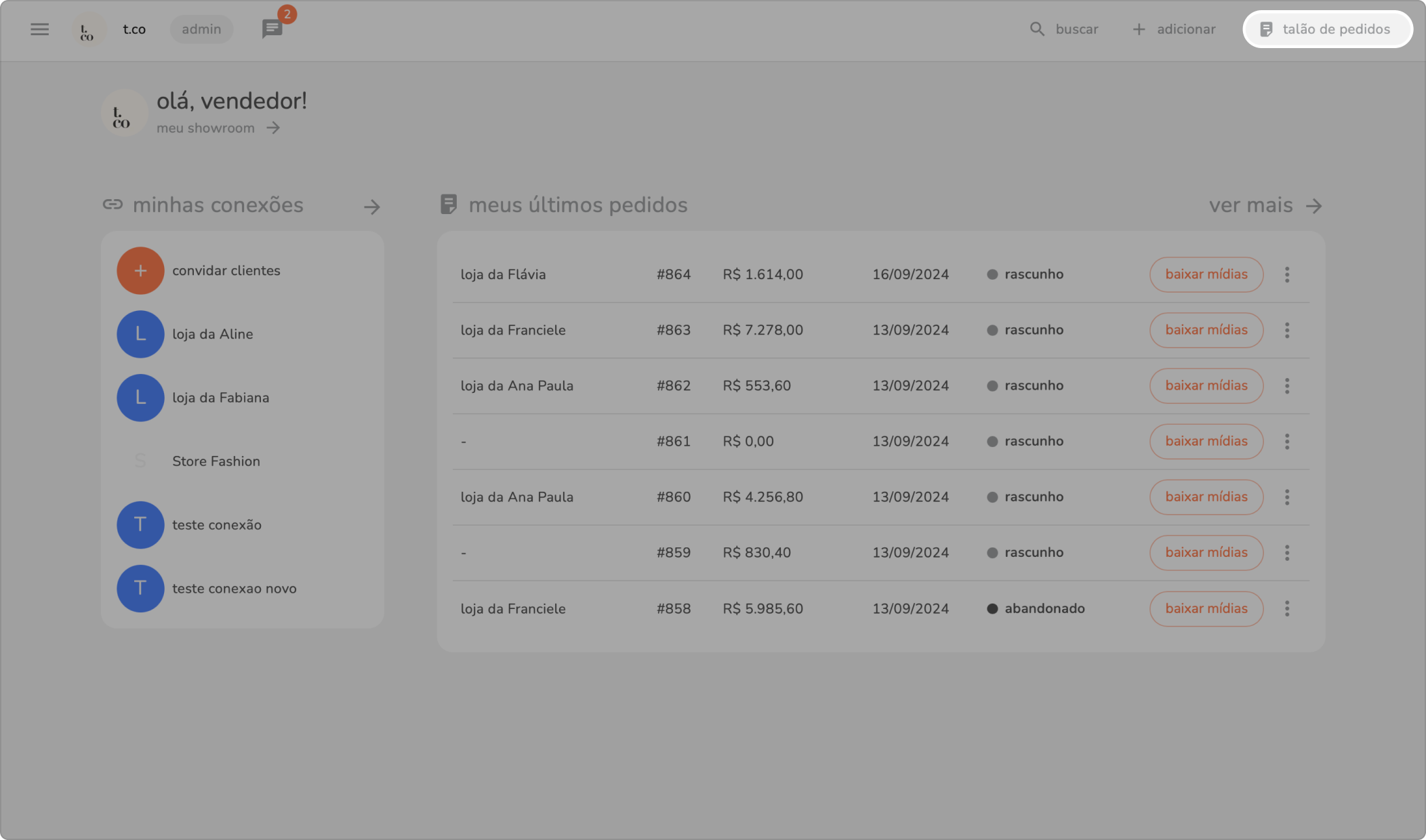Open ver mais orders link
The width and height of the screenshot is (1426, 840).
coord(1265,205)
